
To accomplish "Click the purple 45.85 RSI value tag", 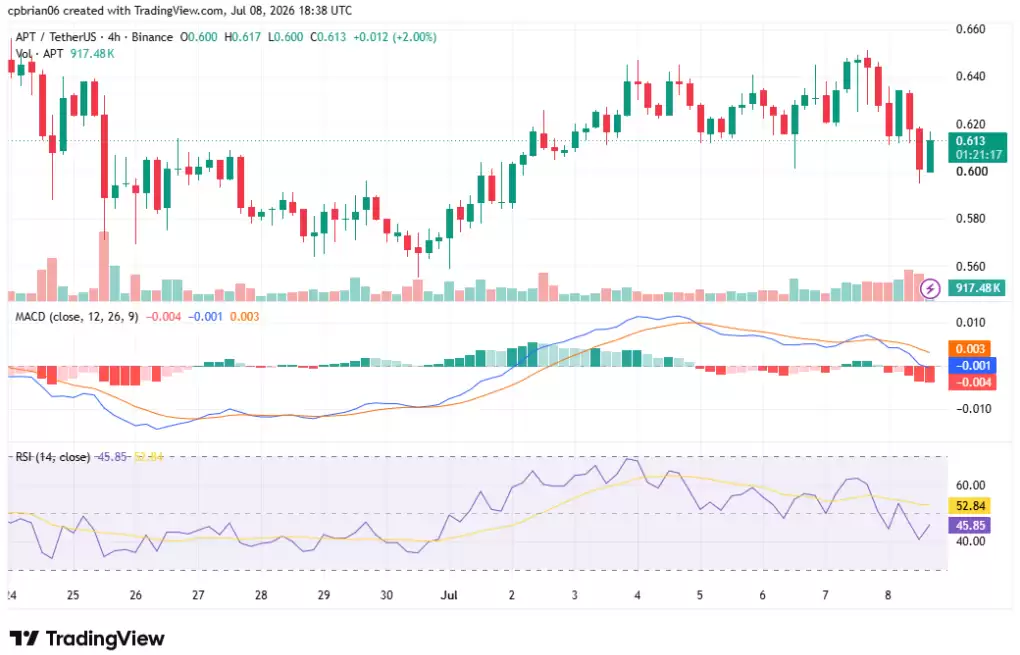I will pos(969,525).
